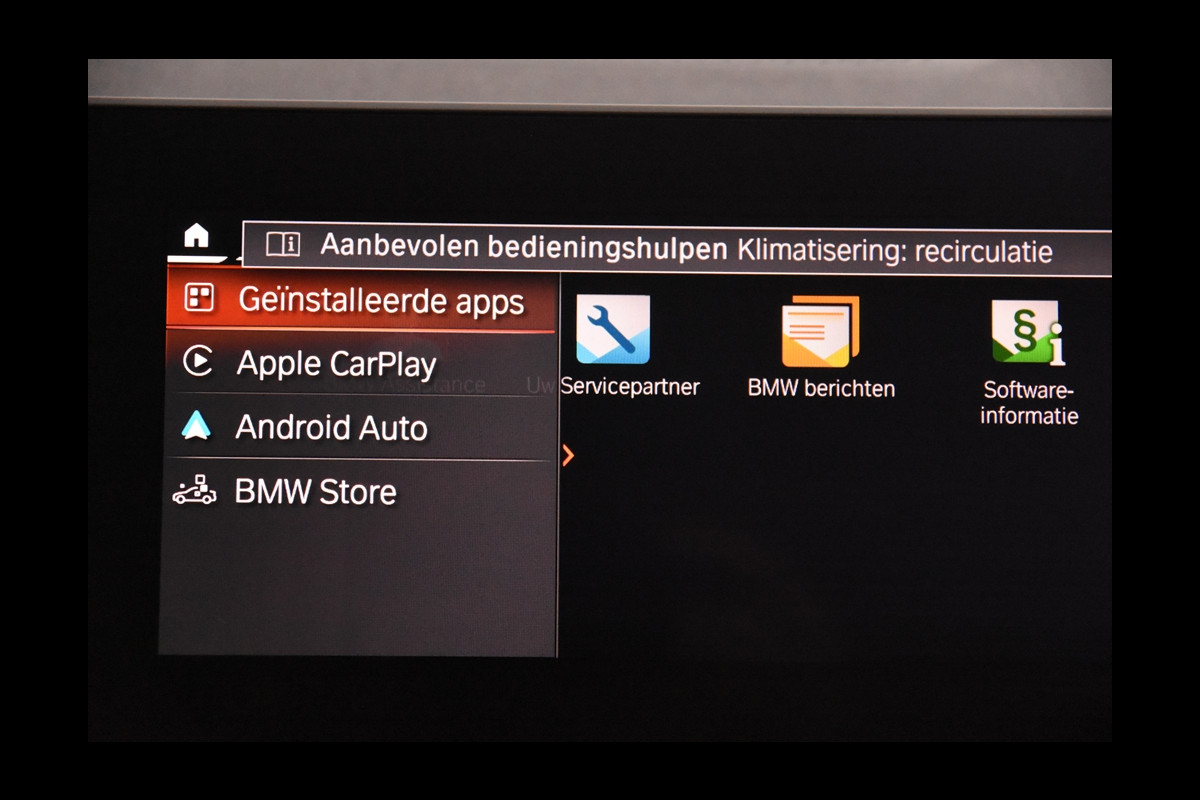Open BMW Store menu entry
The image size is (1200, 800).
(x=315, y=492)
